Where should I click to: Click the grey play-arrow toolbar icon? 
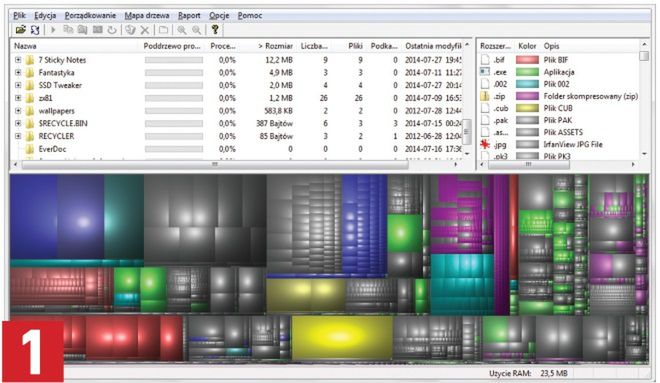[x=53, y=30]
